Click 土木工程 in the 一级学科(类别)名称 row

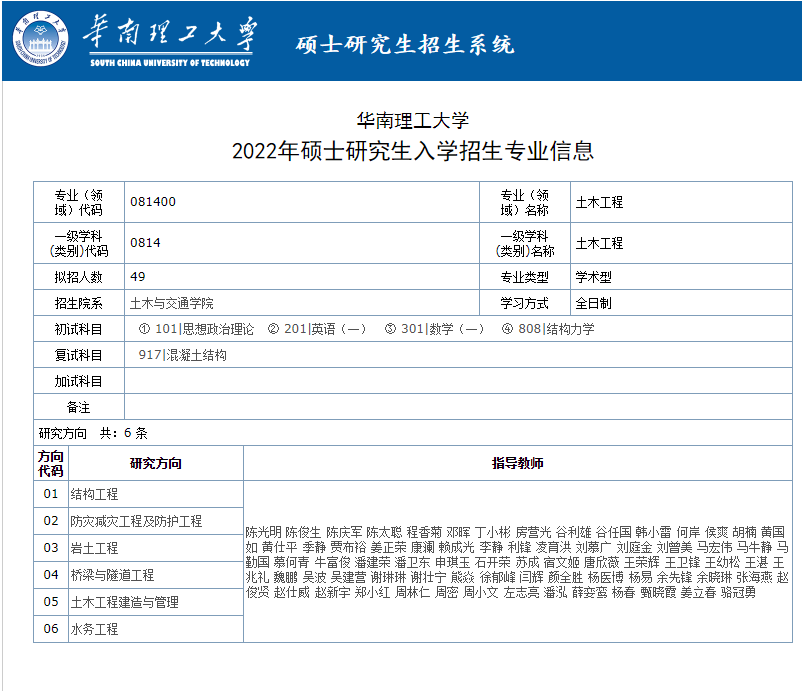click(x=599, y=243)
